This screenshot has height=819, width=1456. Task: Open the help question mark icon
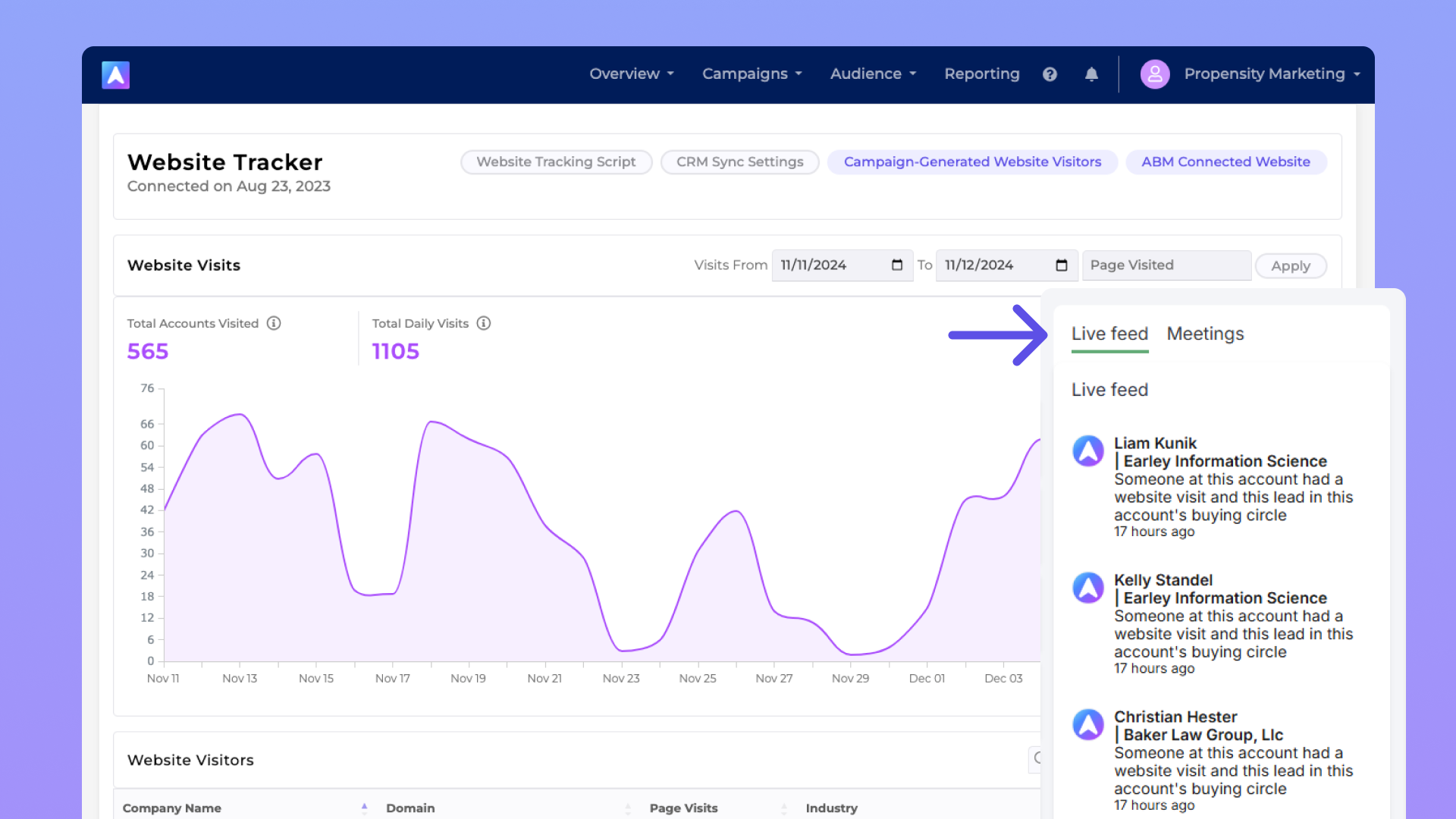(x=1050, y=74)
